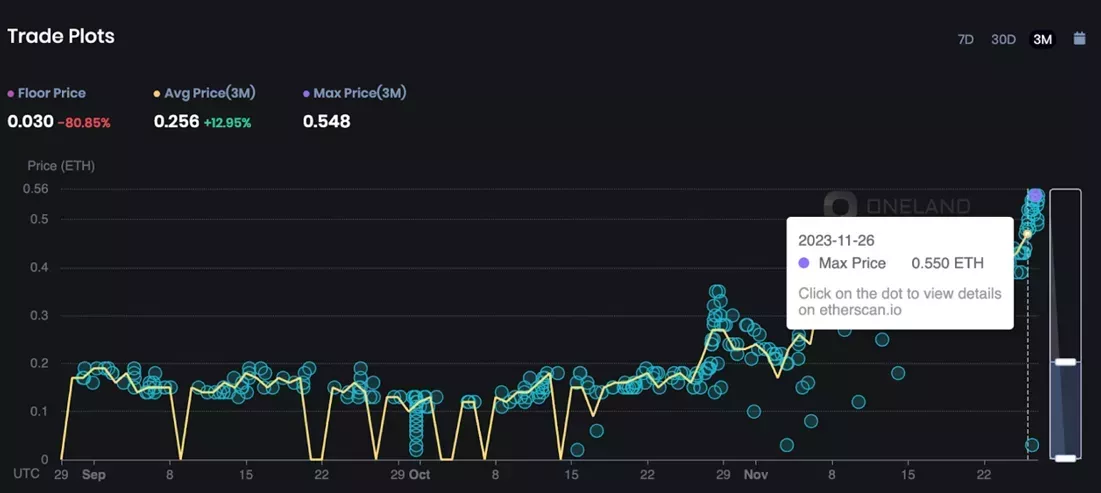Select the 3M time range
The width and height of the screenshot is (1101, 493).
[x=1042, y=40]
